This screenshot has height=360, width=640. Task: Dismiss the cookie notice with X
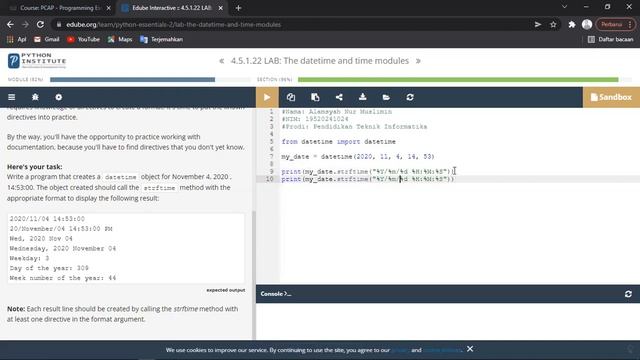point(470,349)
